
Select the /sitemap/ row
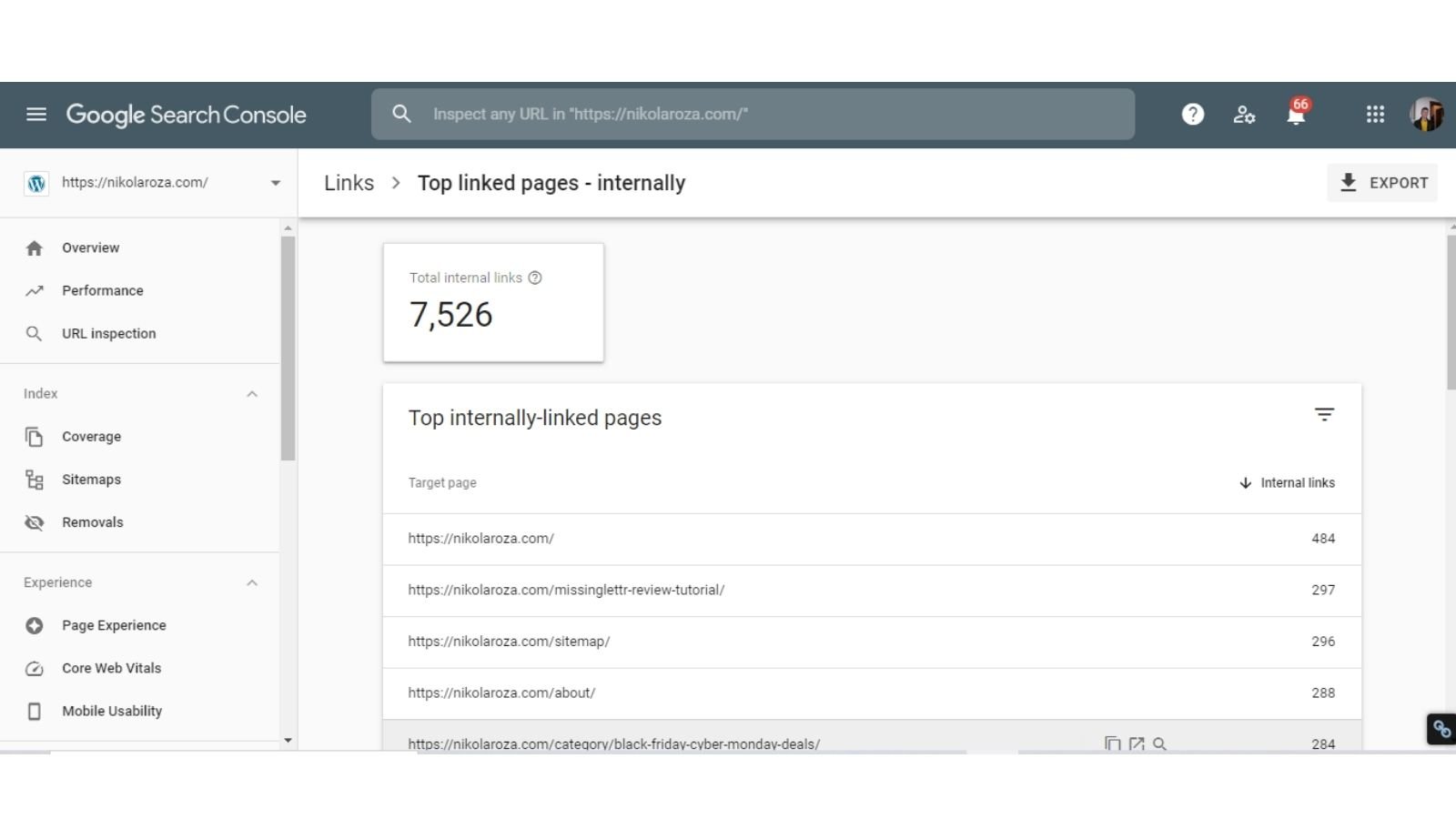(x=872, y=642)
